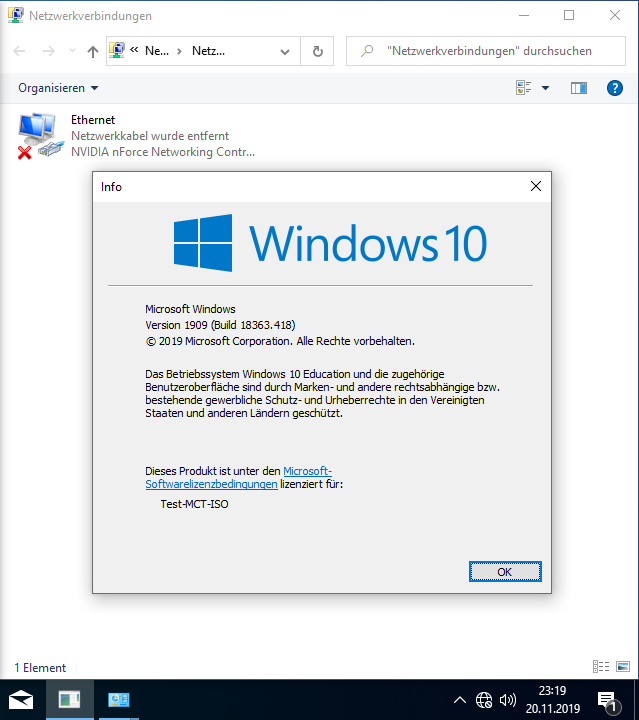Go forward in Netzwerkverbindungen window
The image size is (639, 720).
pos(48,51)
